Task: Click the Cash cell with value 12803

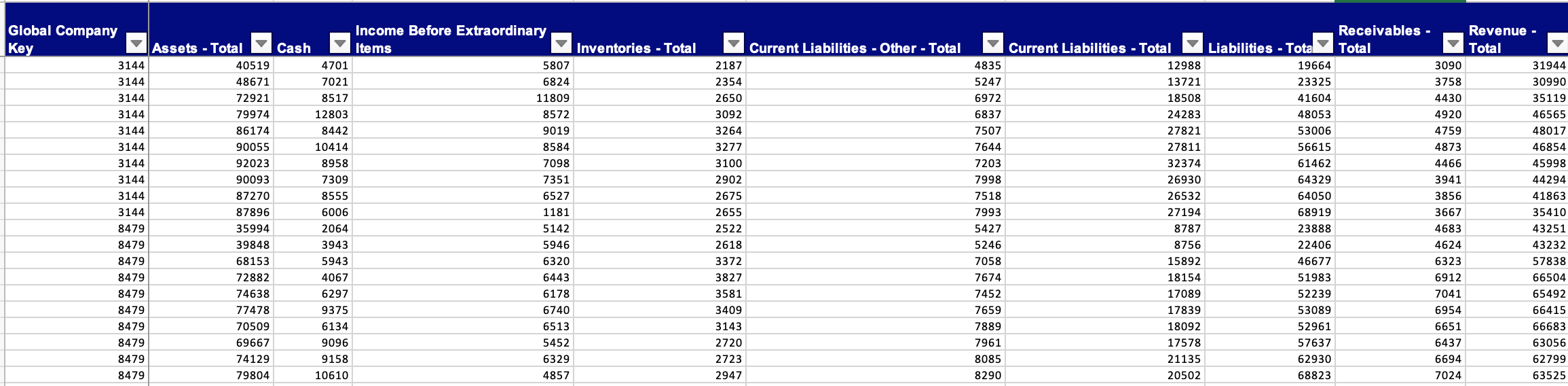Action: 313,114
